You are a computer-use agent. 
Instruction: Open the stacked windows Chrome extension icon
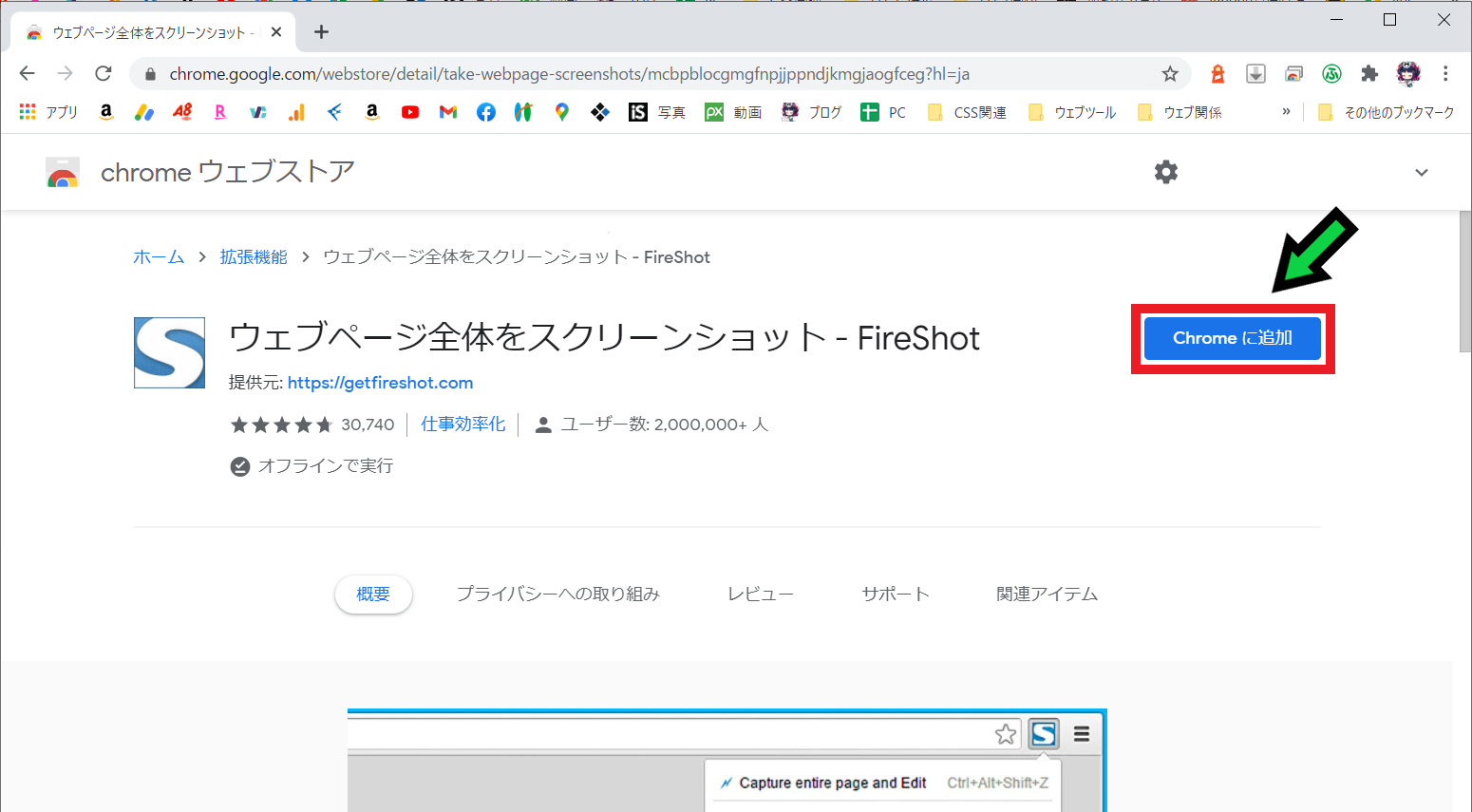coord(1293,74)
